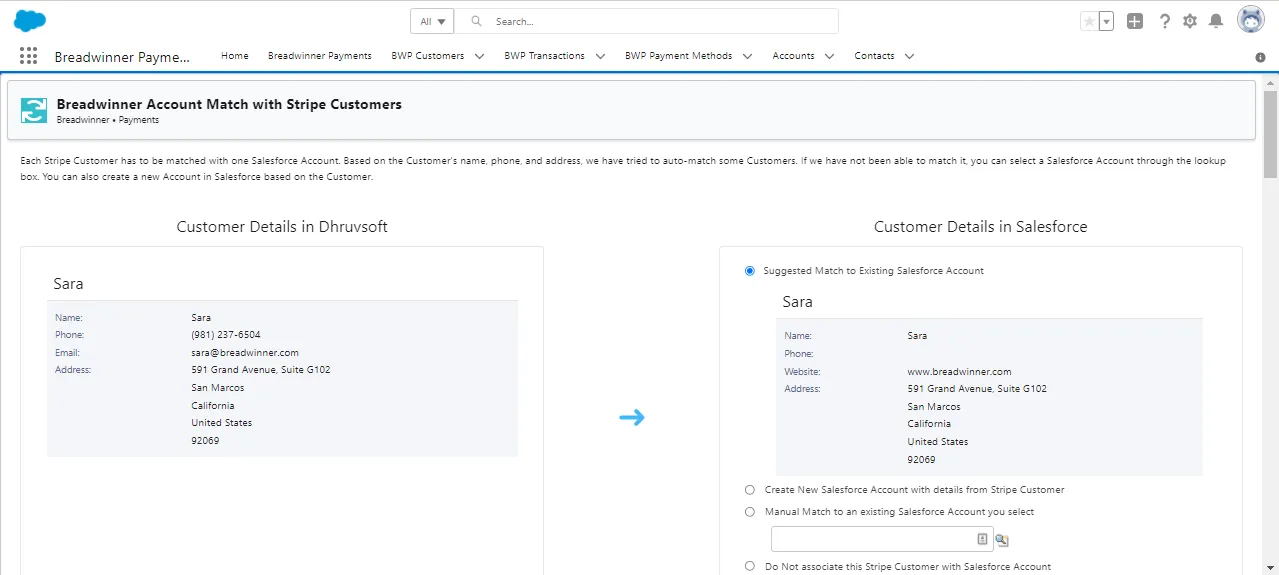1279x575 pixels.
Task: Click the search magnifier icon
Action: 476,21
